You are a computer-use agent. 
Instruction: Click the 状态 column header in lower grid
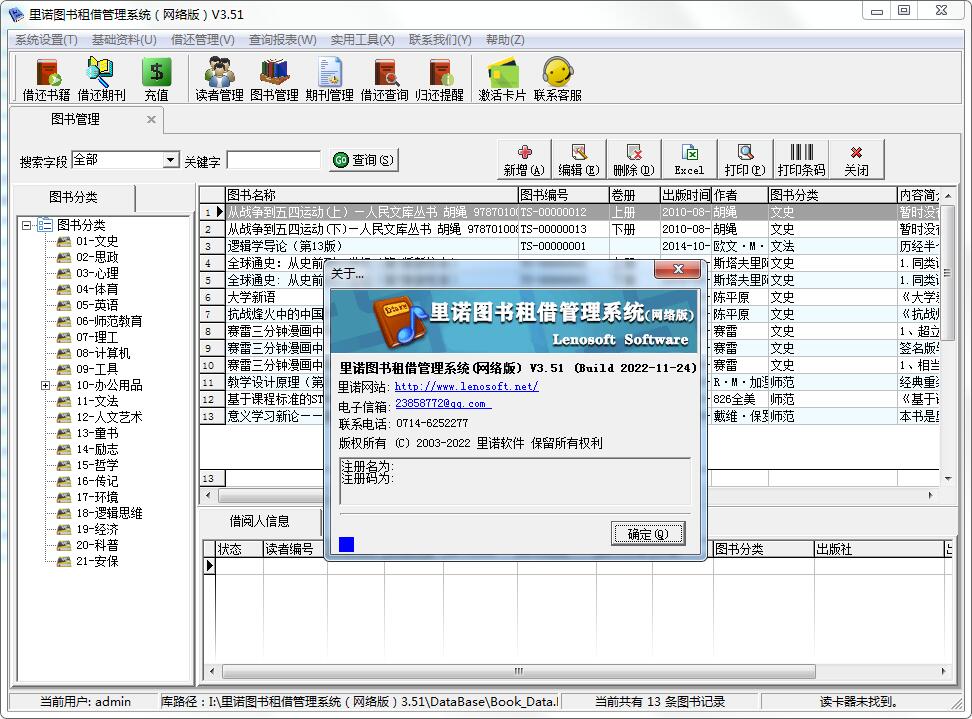click(239, 549)
